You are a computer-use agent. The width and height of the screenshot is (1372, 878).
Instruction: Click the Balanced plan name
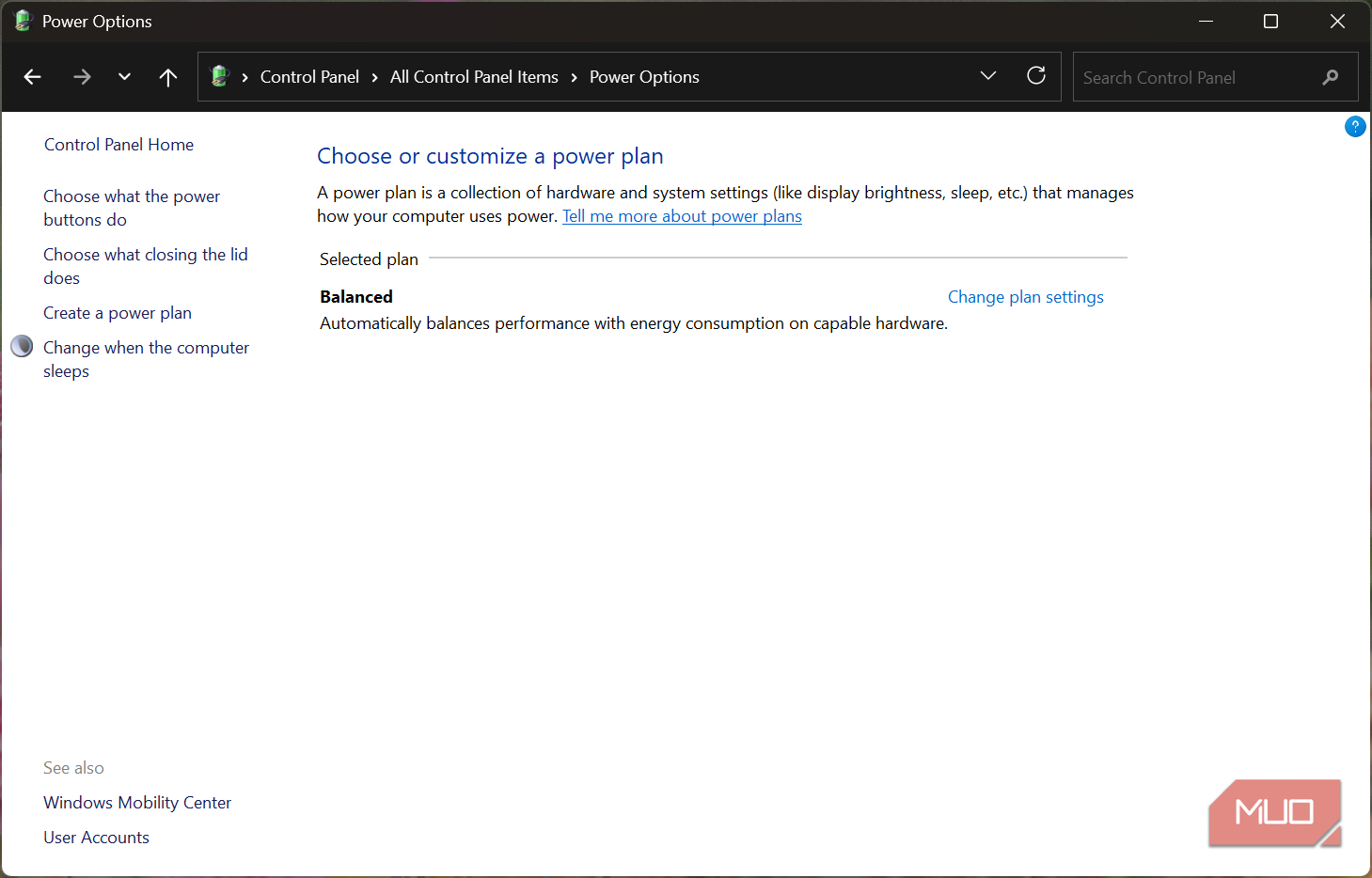coord(356,297)
